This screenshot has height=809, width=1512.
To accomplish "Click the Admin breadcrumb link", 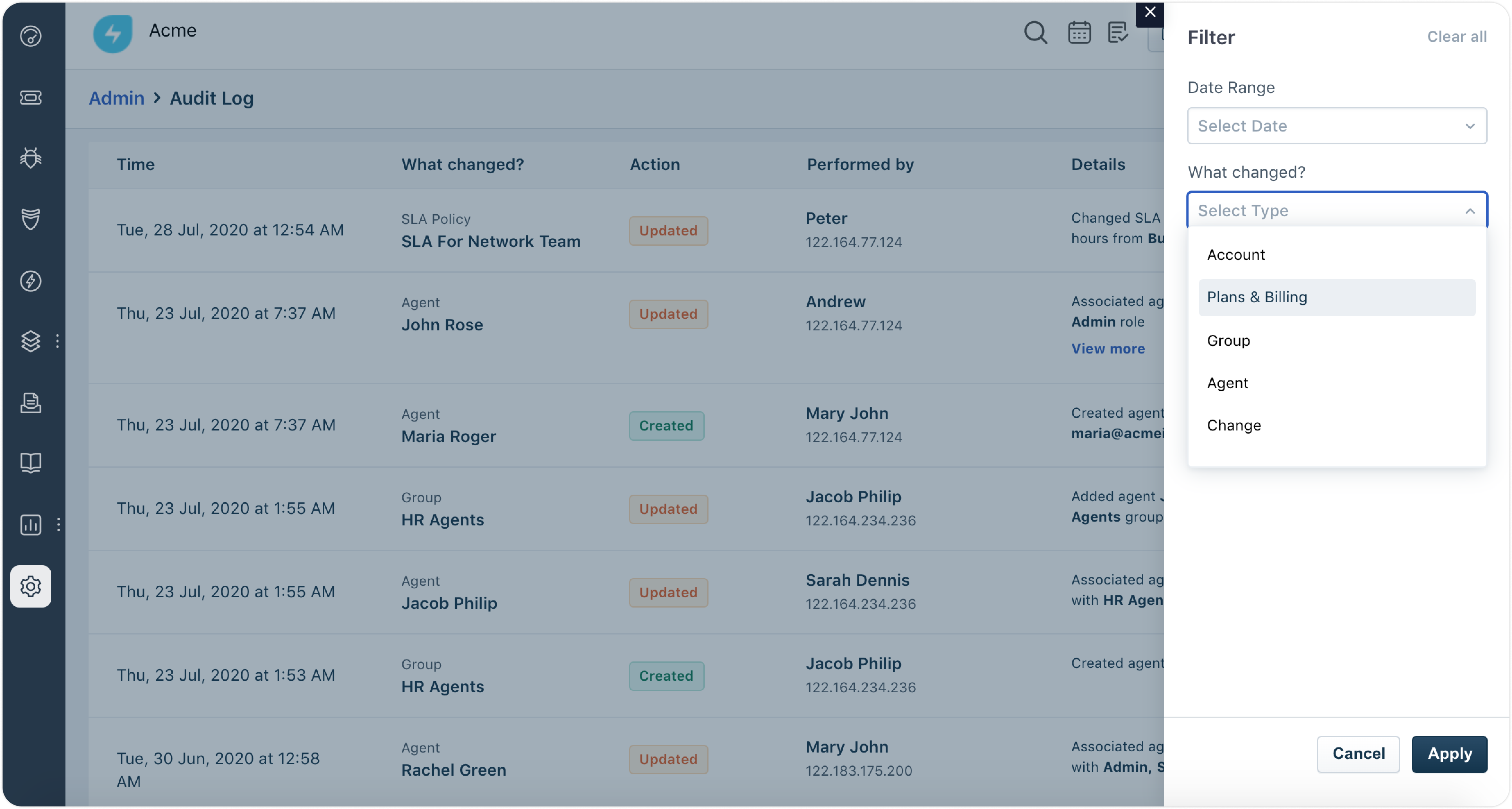I will tap(116, 98).
